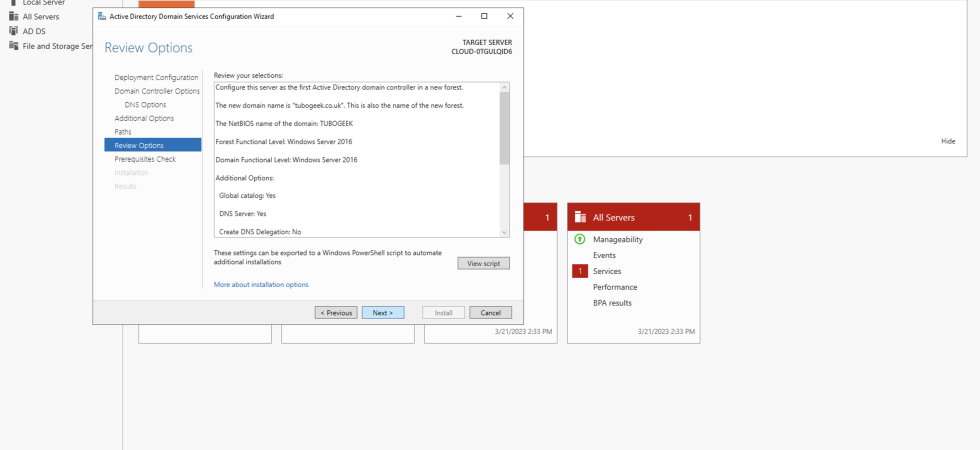Click the Cancel button in wizard
980x450 pixels.
tap(491, 312)
